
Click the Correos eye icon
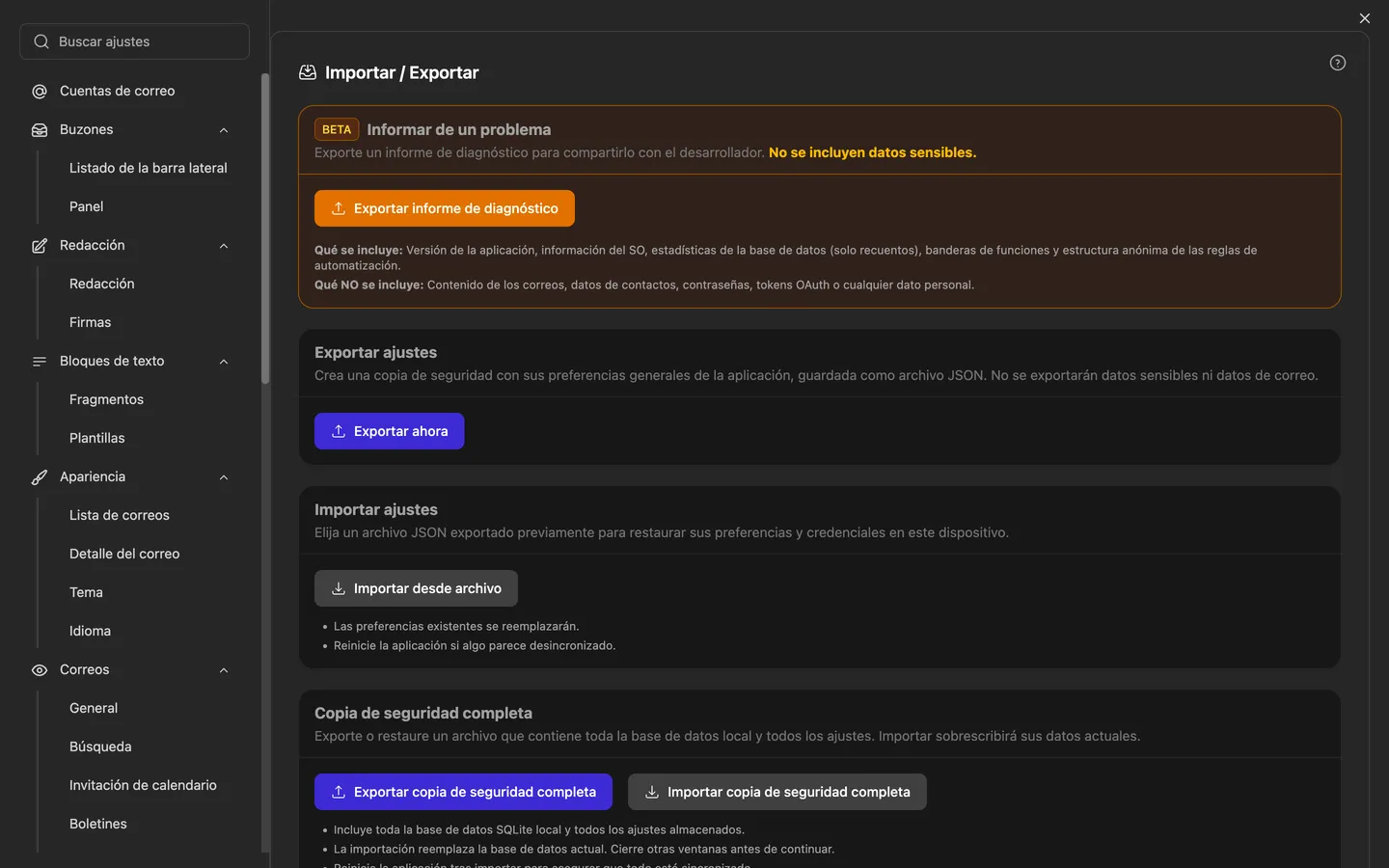[40, 670]
